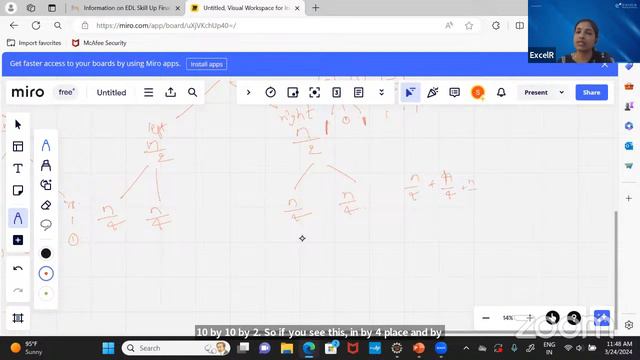The image size is (640, 360).
Task: Start presentation with Present button
Action: (536, 93)
